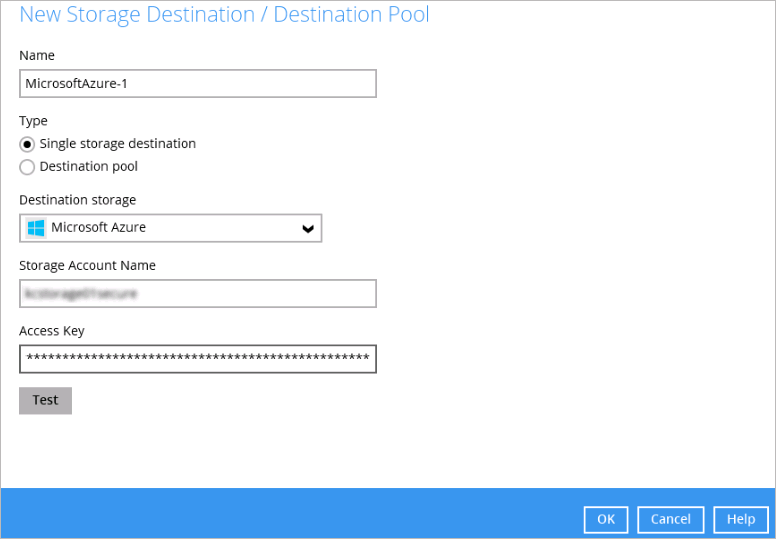776x539 pixels.
Task: Click the Storage Account Name label
Action: tap(88, 265)
